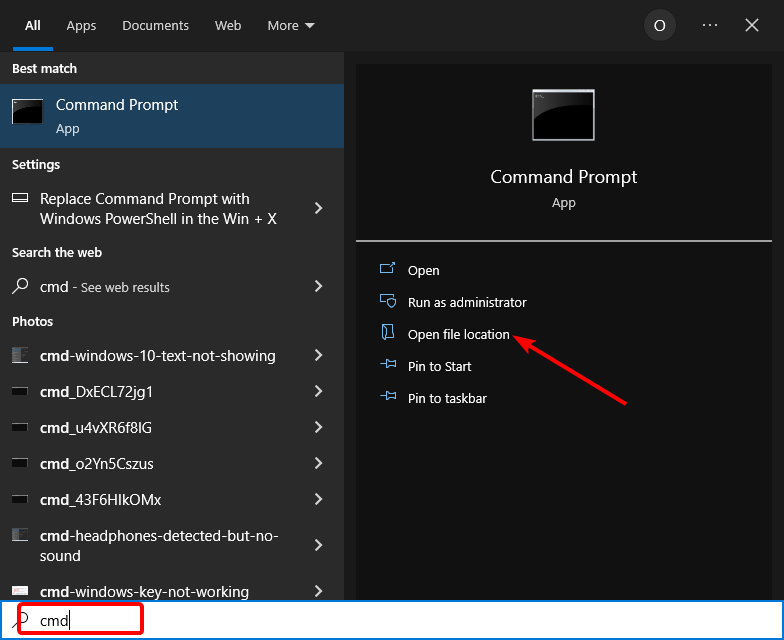Expand chevron for cmd_43F6HIkOMx
This screenshot has height=640, width=784.
pos(318,499)
